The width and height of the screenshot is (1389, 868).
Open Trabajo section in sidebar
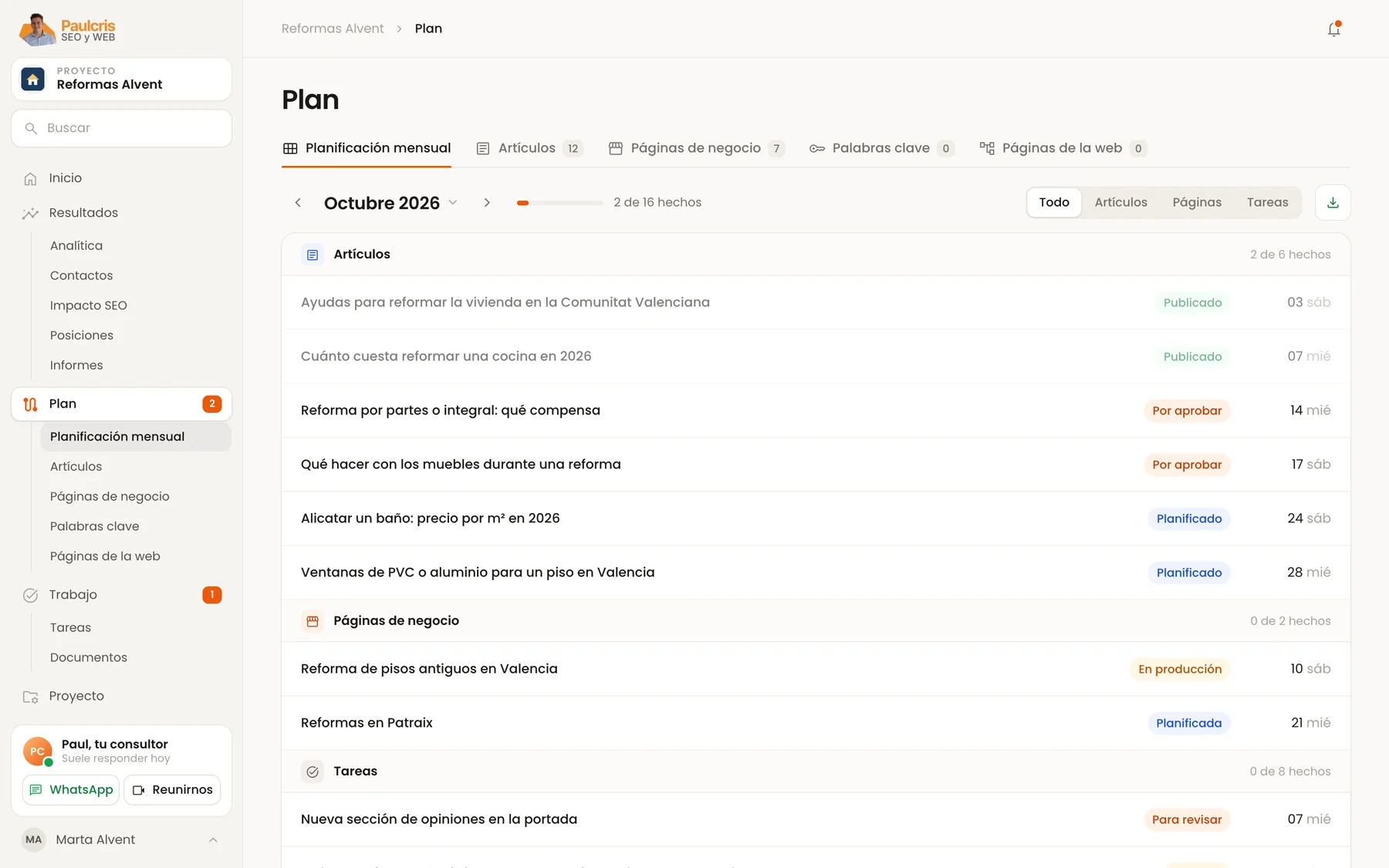click(x=121, y=595)
